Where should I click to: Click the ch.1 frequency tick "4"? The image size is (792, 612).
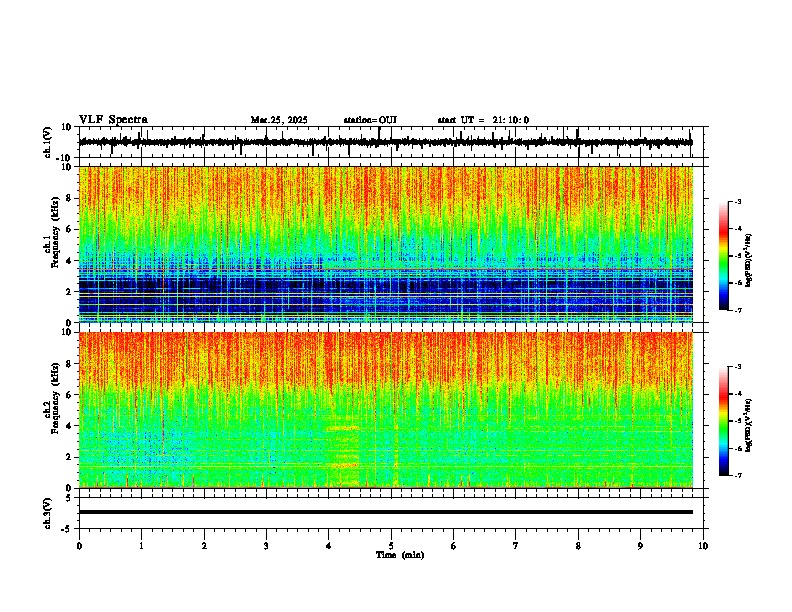point(70,261)
